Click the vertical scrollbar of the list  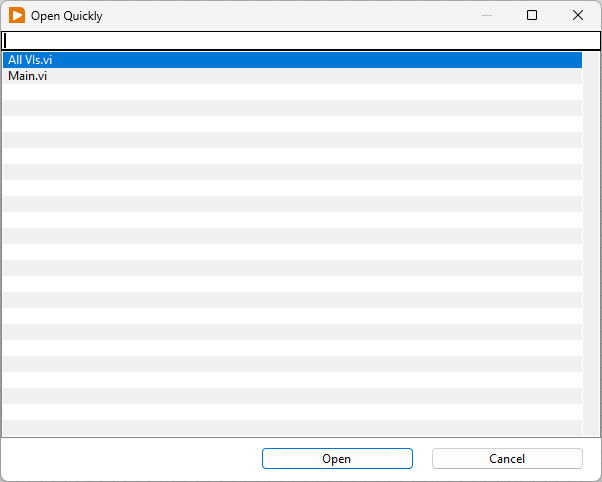591,240
